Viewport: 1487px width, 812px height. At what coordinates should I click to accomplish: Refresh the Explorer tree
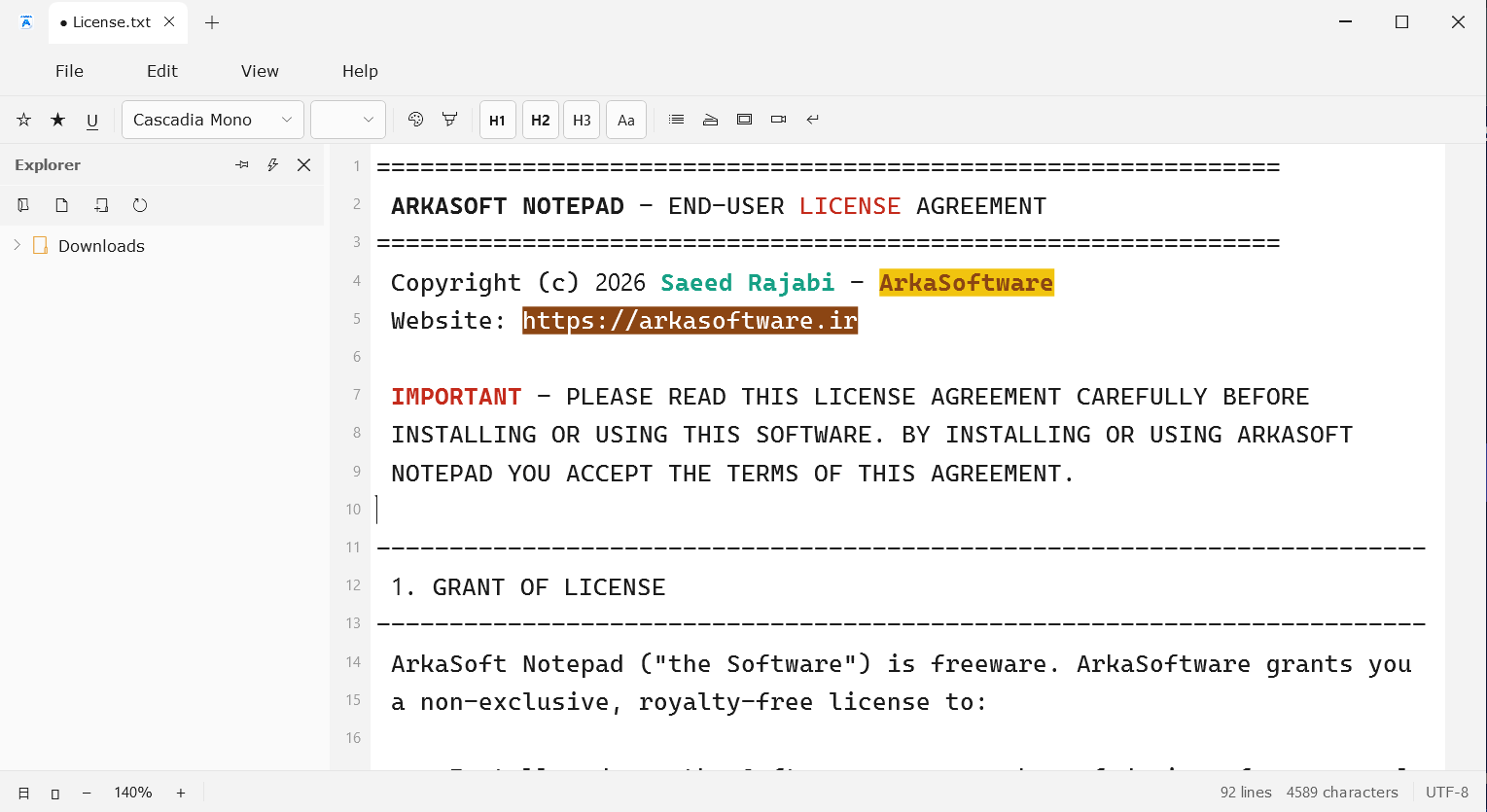pos(140,205)
